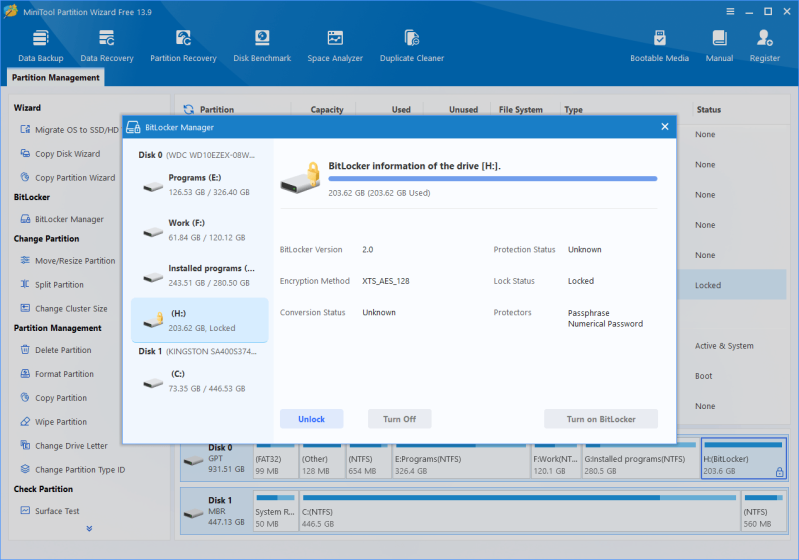Create Bootable Media
The height and width of the screenshot is (560, 799).
click(x=659, y=46)
